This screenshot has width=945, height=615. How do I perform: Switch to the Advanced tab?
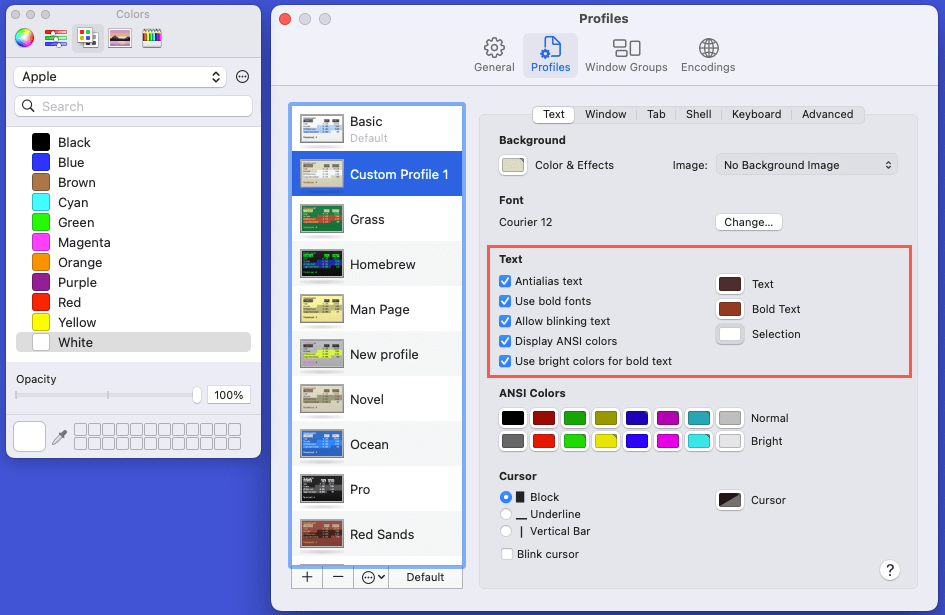click(x=827, y=114)
